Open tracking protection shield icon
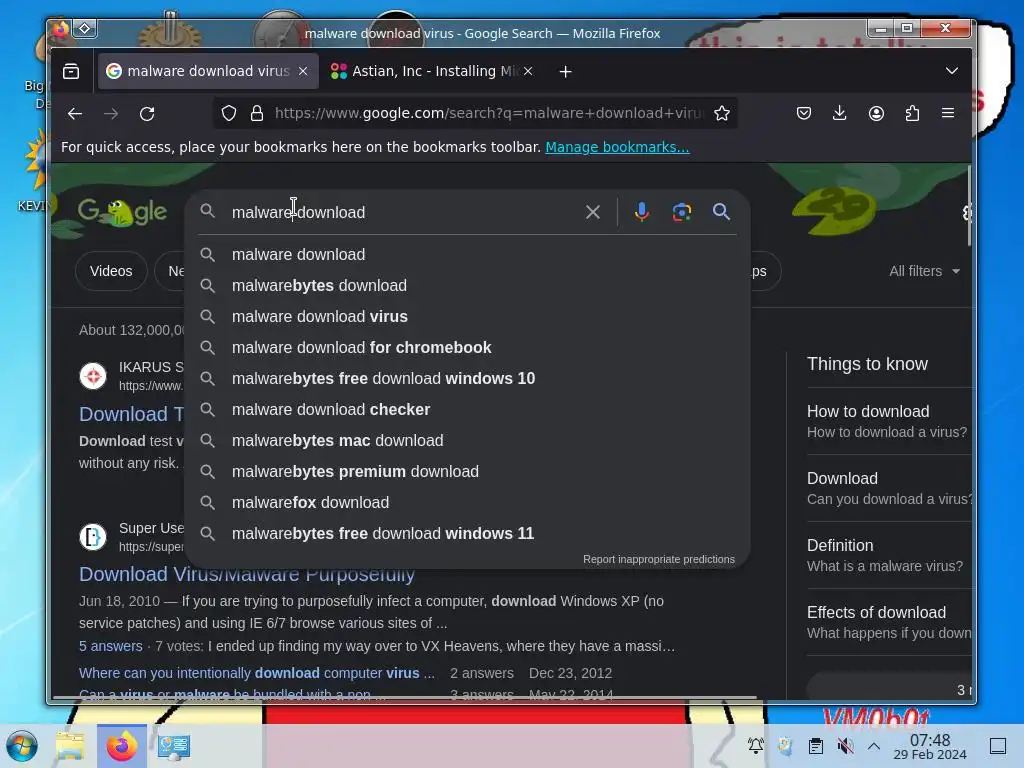This screenshot has width=1024, height=768. [229, 114]
